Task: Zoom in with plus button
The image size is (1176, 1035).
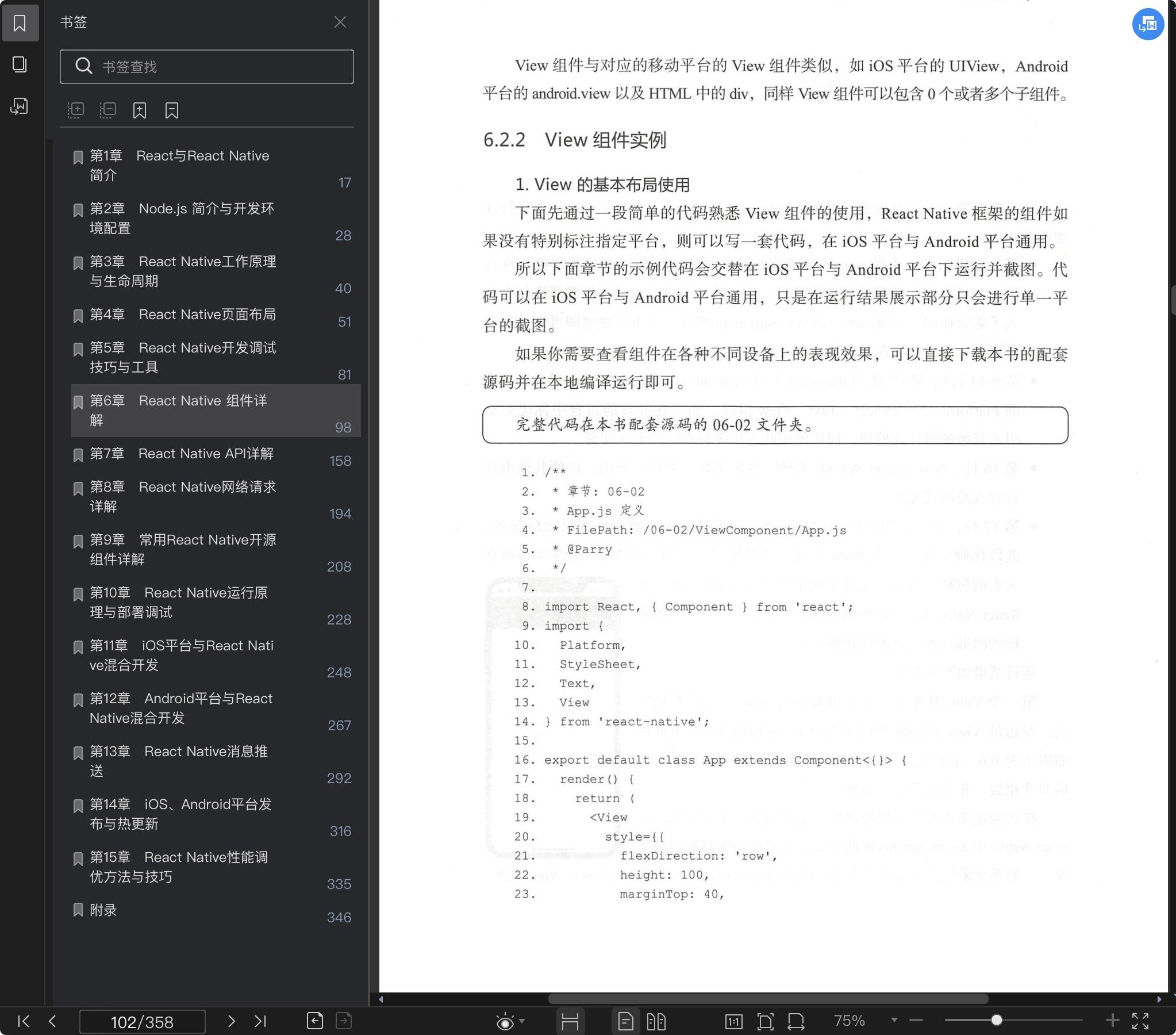Action: tap(1112, 1021)
